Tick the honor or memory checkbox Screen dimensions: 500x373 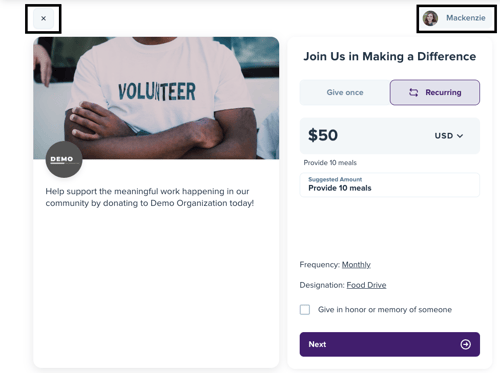coord(305,310)
